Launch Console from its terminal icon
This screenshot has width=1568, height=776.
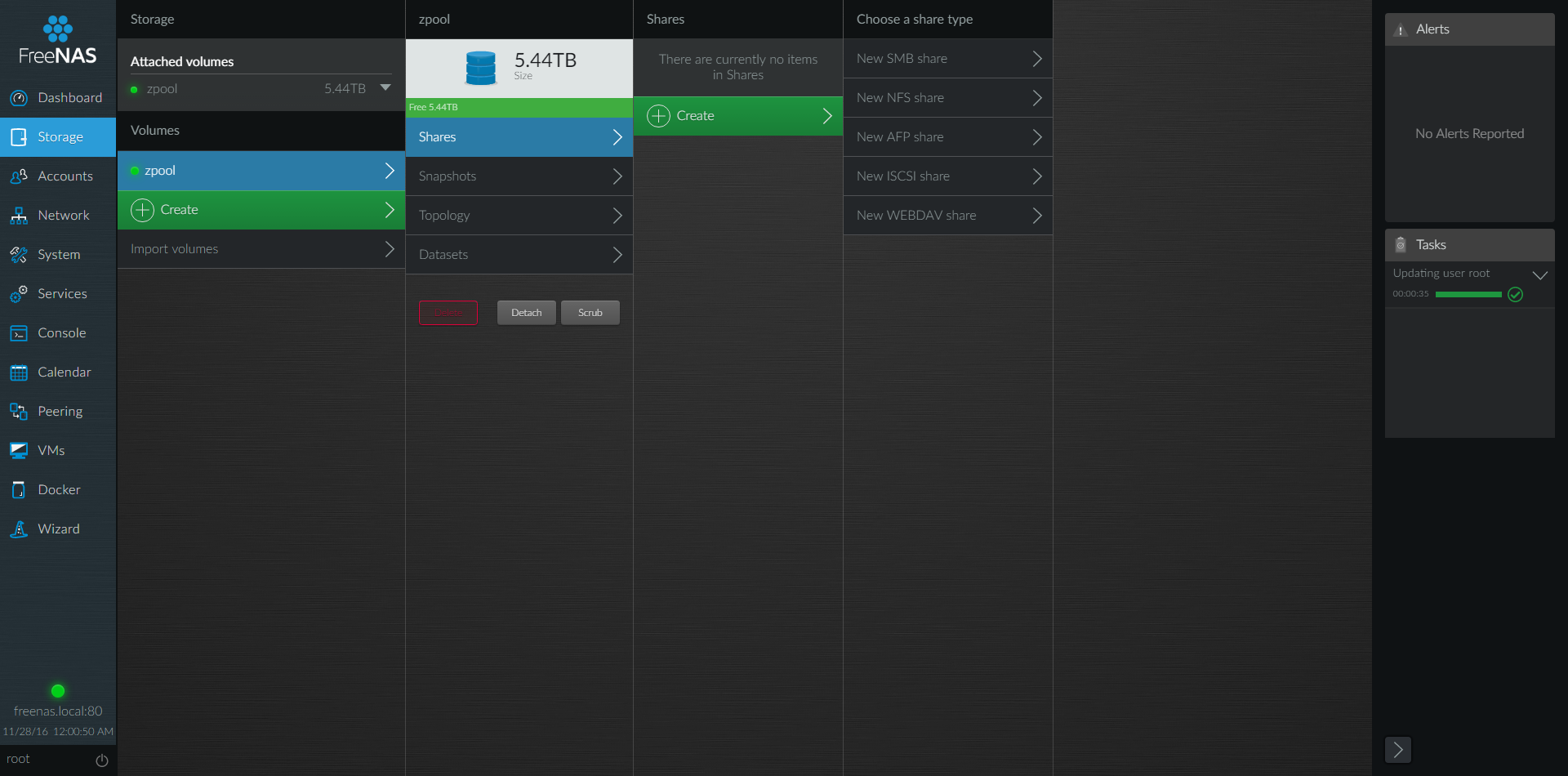[19, 333]
